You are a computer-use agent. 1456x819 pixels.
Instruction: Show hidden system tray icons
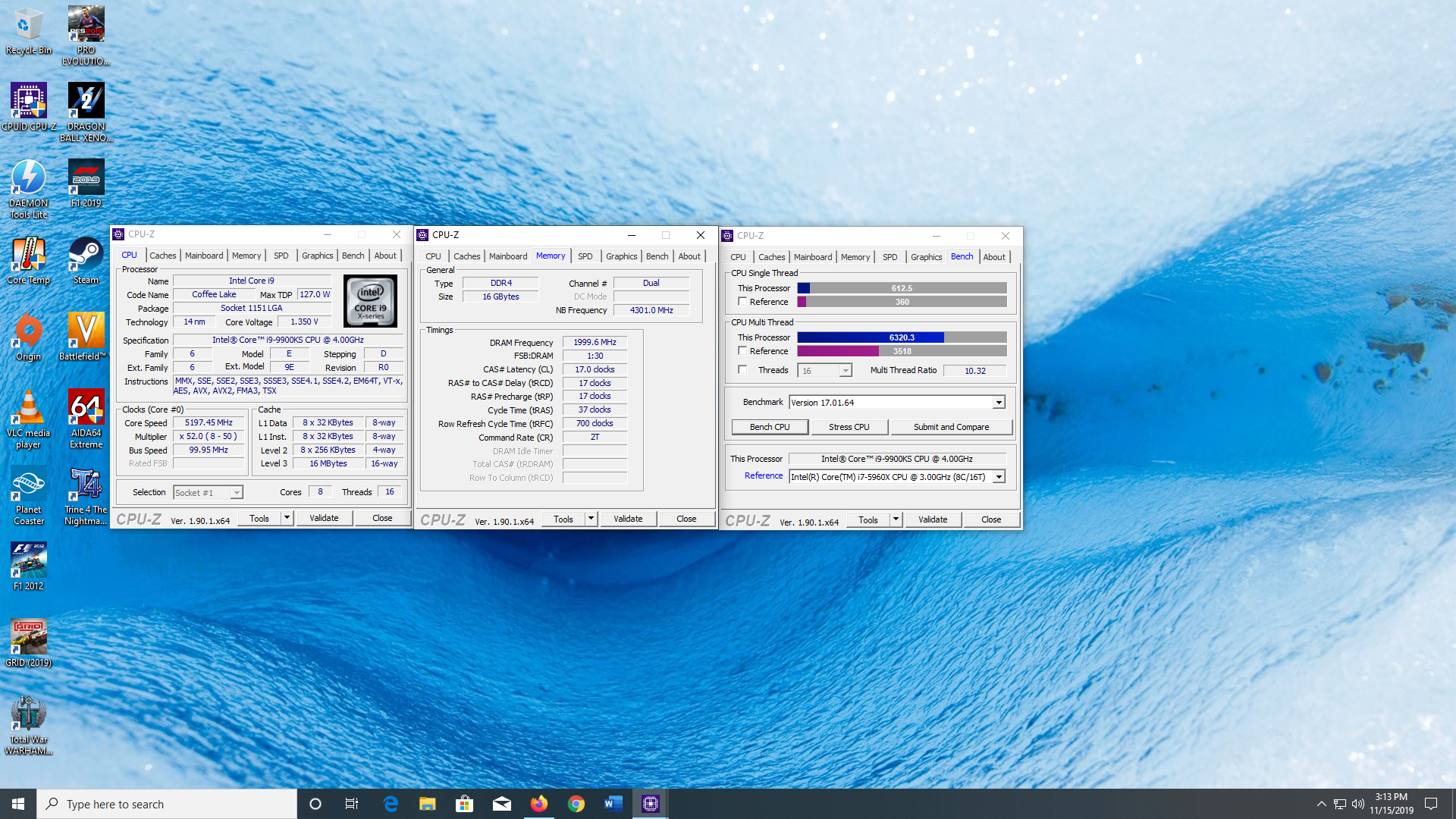tap(1322, 804)
